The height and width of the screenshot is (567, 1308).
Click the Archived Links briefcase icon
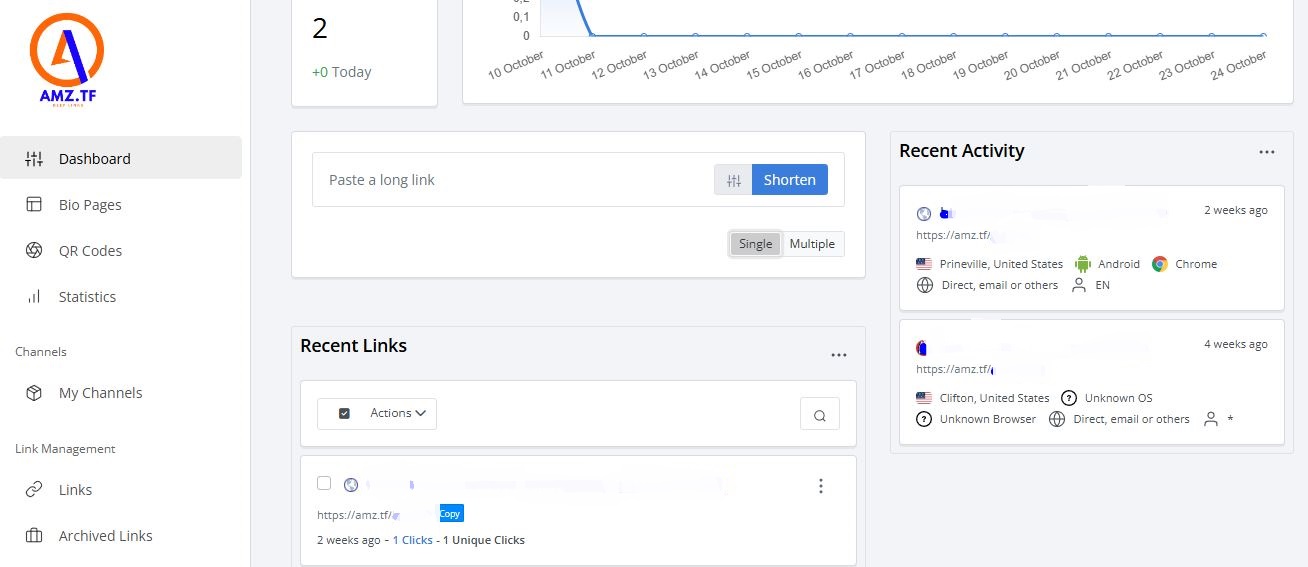[34, 535]
